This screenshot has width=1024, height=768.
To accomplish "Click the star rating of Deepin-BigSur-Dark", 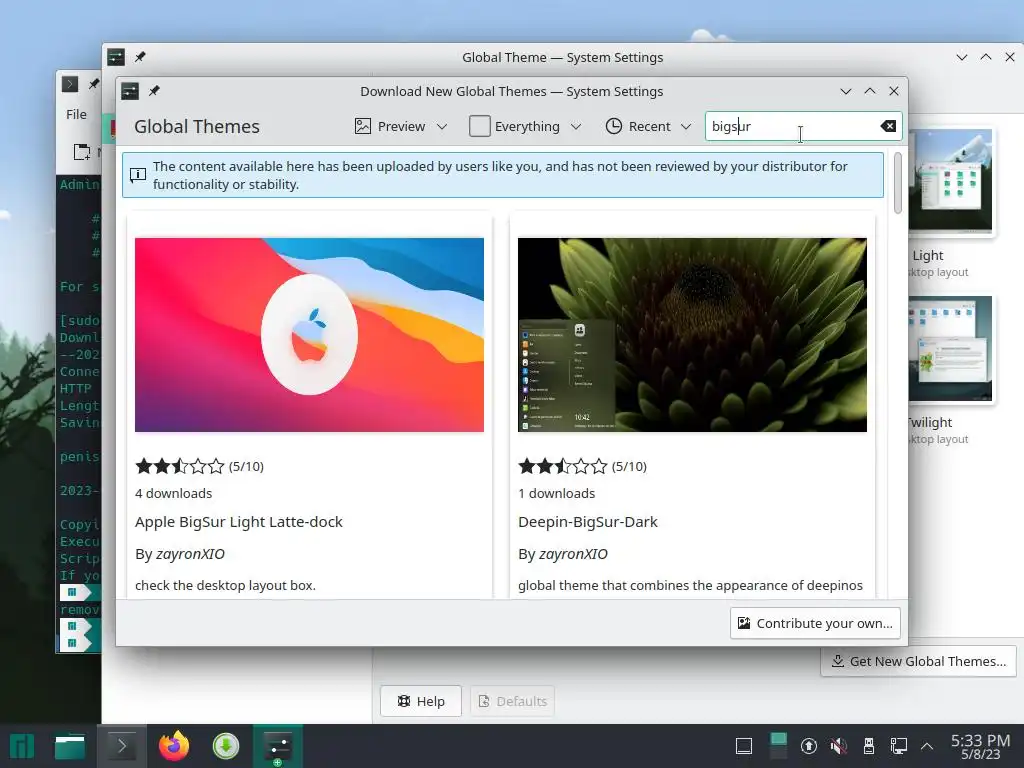I will [562, 466].
